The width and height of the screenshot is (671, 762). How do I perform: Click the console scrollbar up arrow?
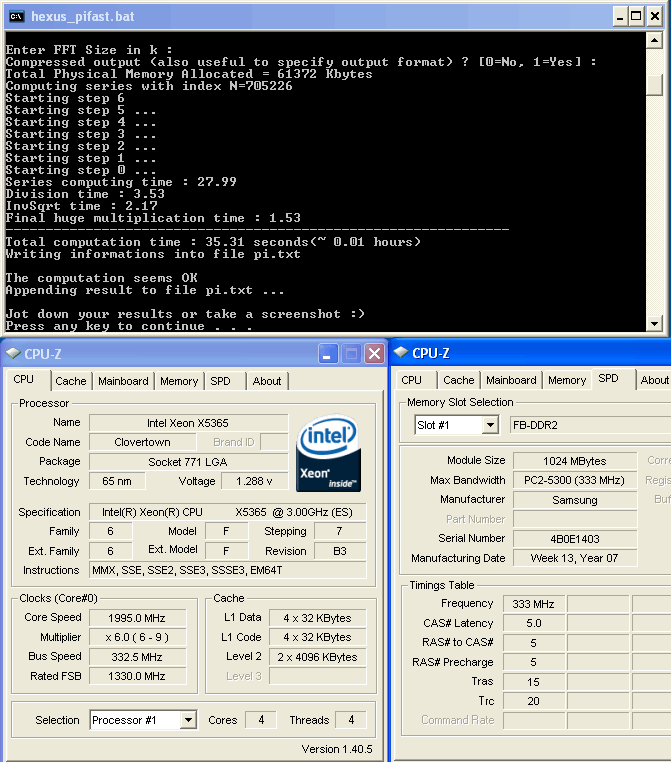654,40
